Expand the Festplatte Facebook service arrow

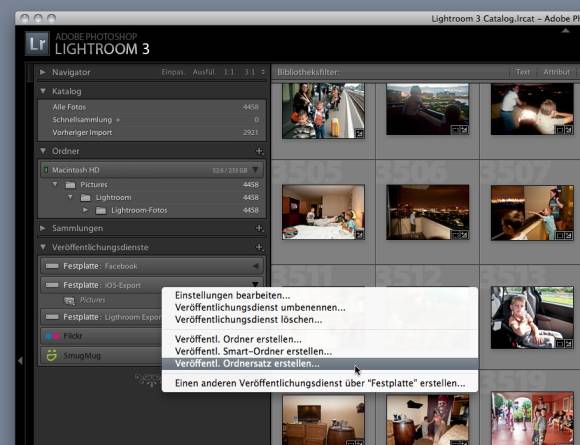point(256,266)
